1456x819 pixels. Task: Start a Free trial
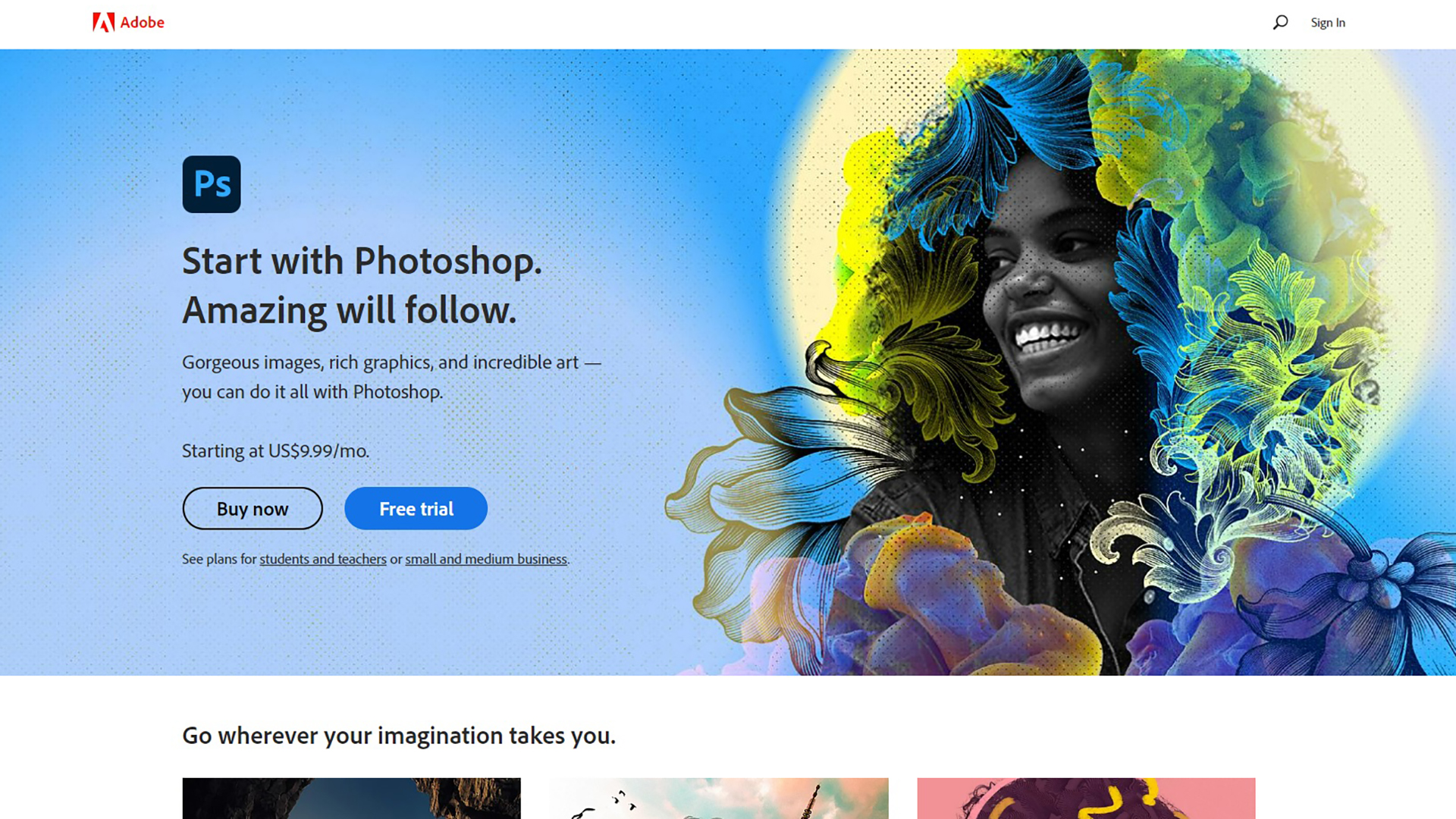coord(416,508)
